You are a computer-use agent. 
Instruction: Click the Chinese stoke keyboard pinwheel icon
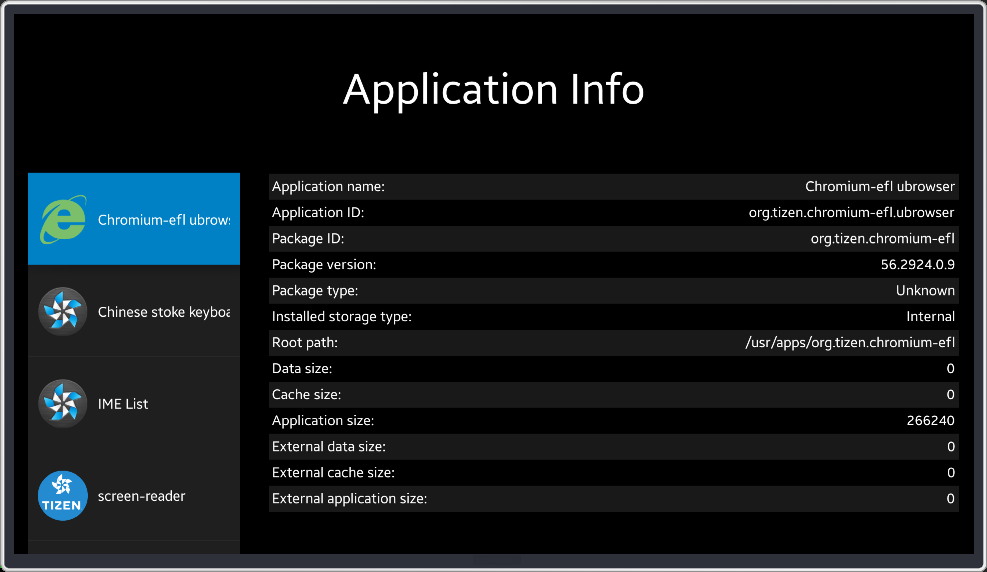(x=62, y=311)
